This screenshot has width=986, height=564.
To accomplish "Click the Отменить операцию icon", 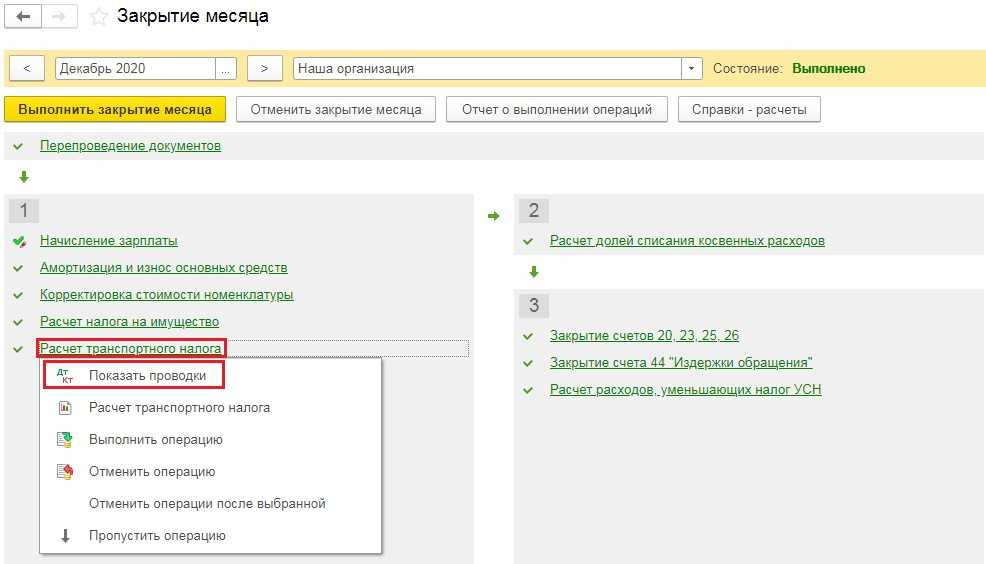I will 66,472.
